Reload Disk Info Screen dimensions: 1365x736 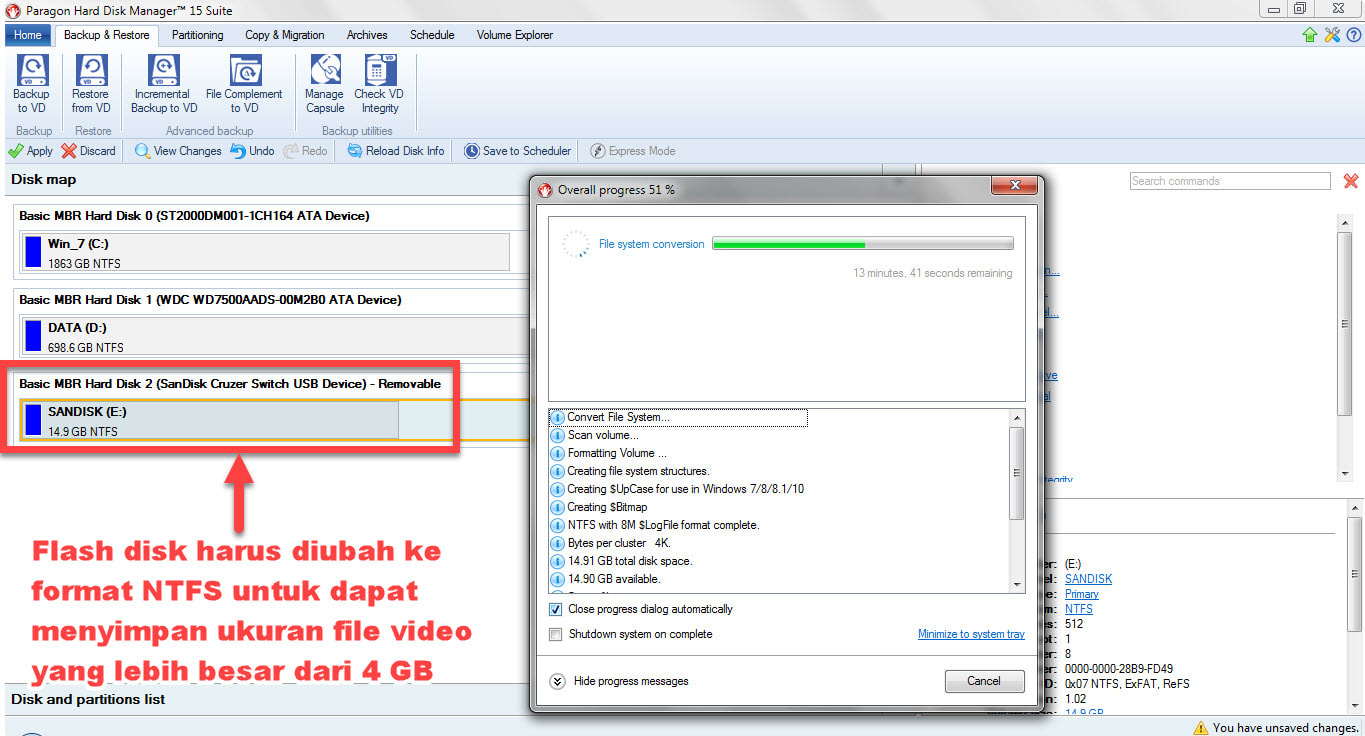(396, 151)
